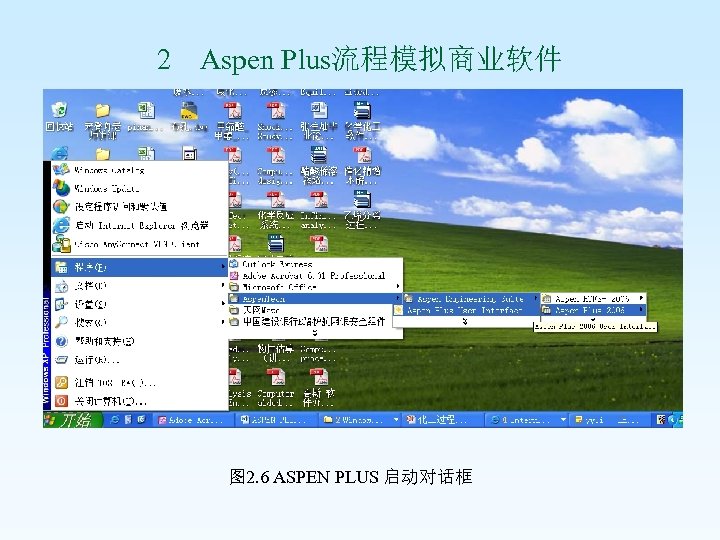Open 帮助和支持 (Help and Support)
The height and width of the screenshot is (540, 720).
coord(140,341)
